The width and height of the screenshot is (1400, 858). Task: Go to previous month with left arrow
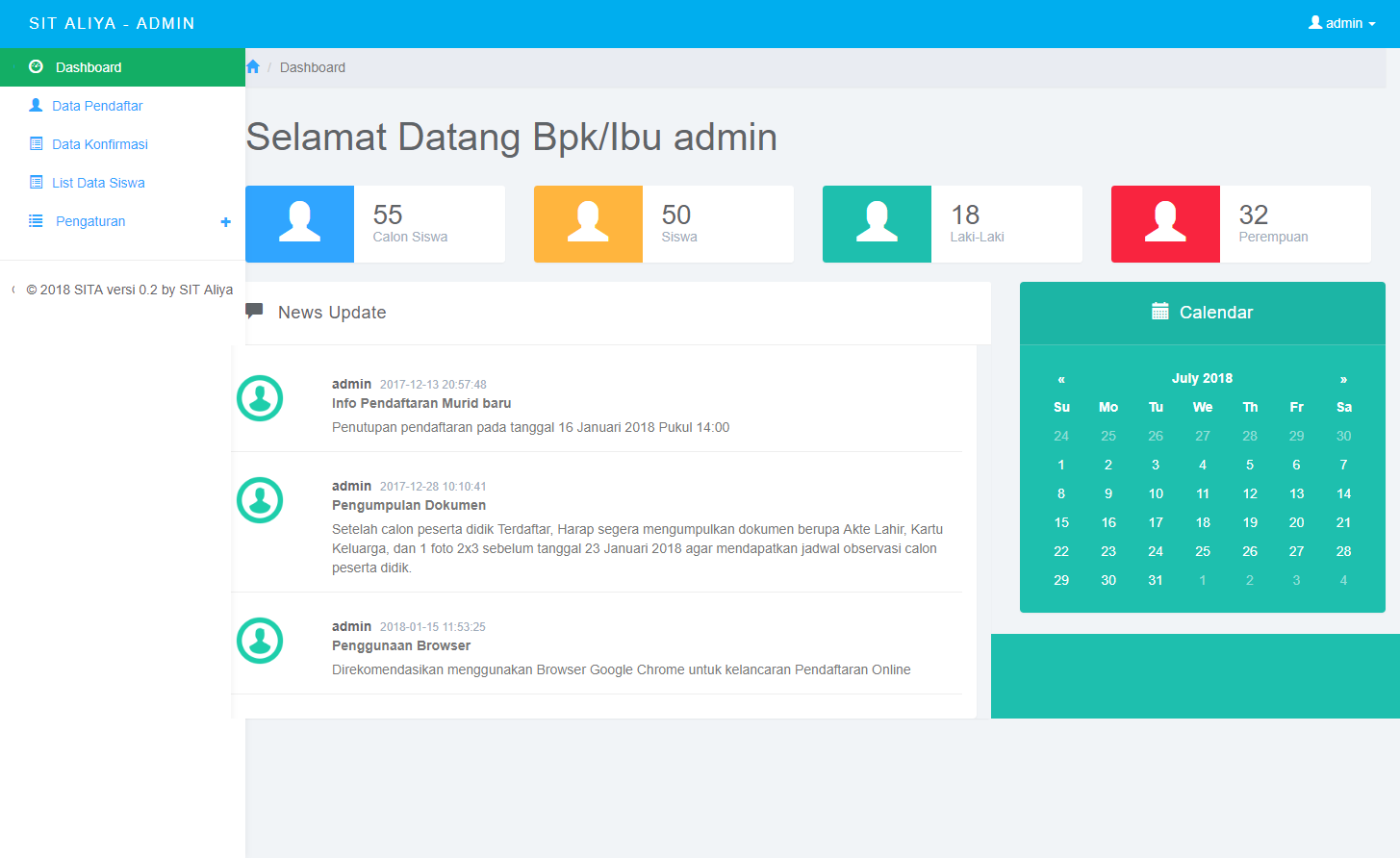click(x=1061, y=379)
